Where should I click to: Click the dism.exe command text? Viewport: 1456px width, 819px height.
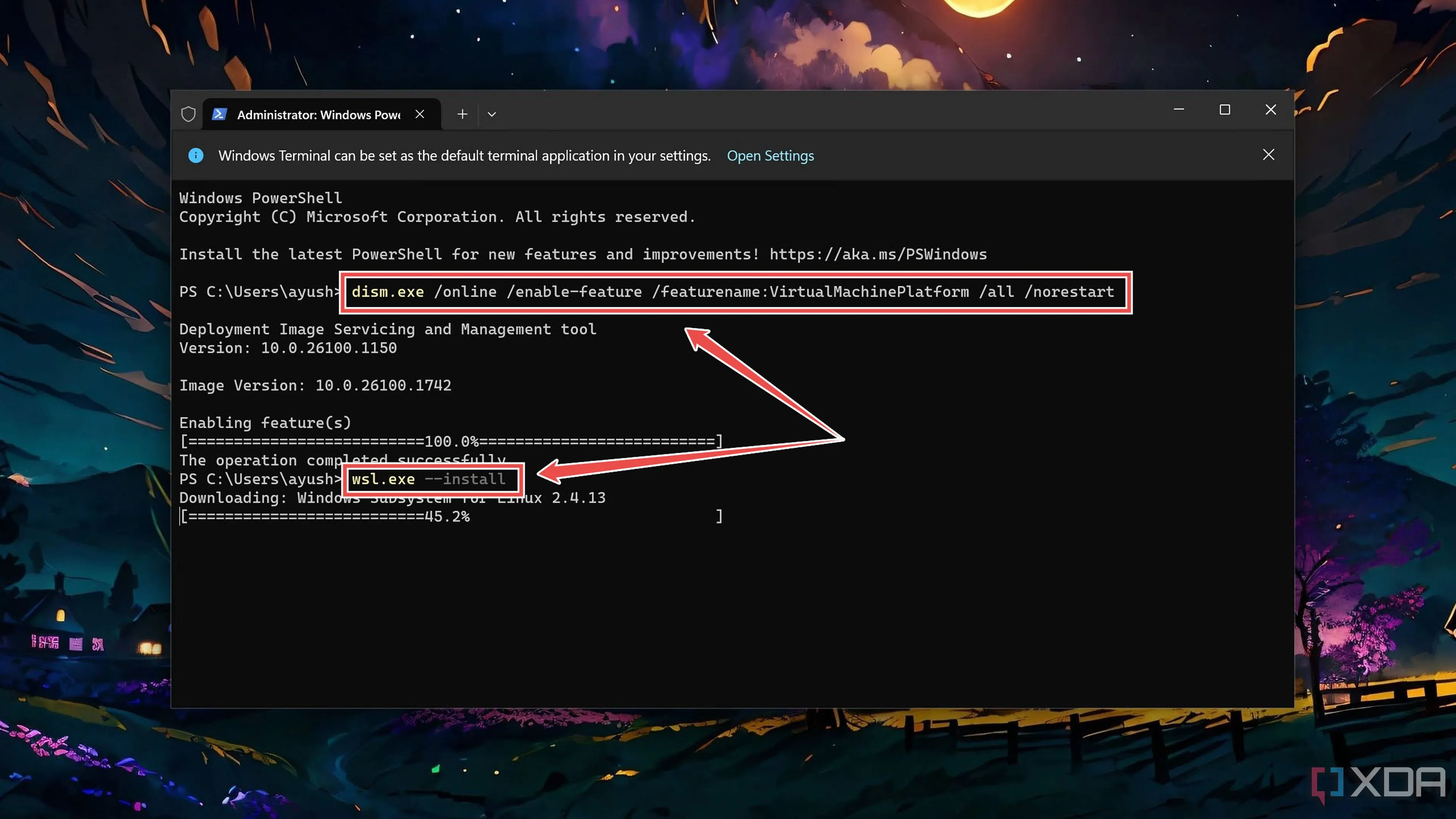coord(733,292)
